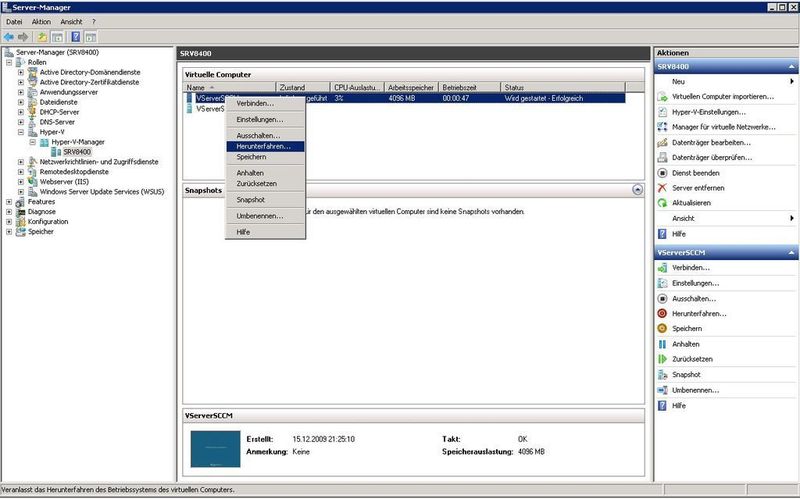The width and height of the screenshot is (800, 499).
Task: Select the DNS-Server tree item
Action: click(57, 122)
